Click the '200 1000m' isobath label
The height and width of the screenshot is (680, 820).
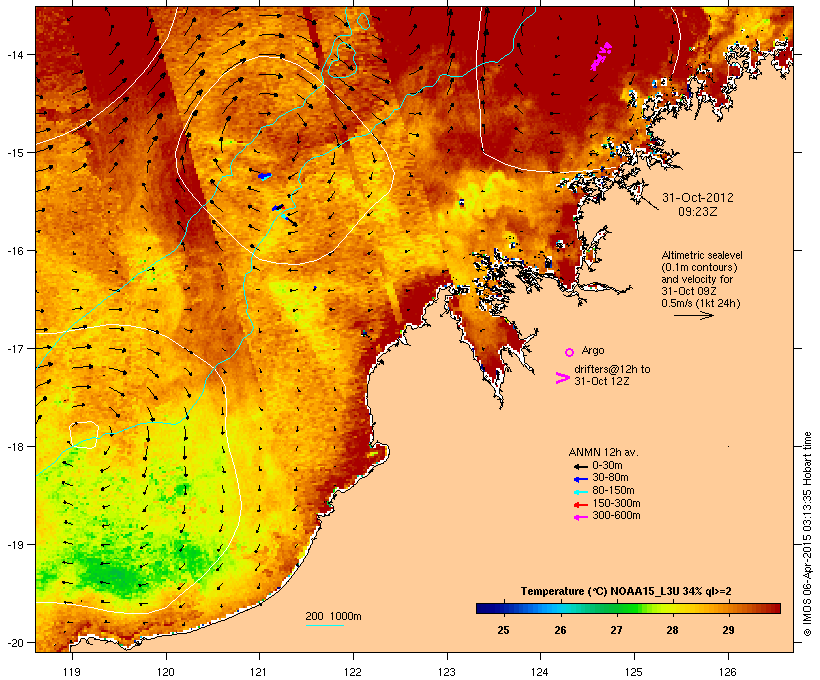pos(333,616)
